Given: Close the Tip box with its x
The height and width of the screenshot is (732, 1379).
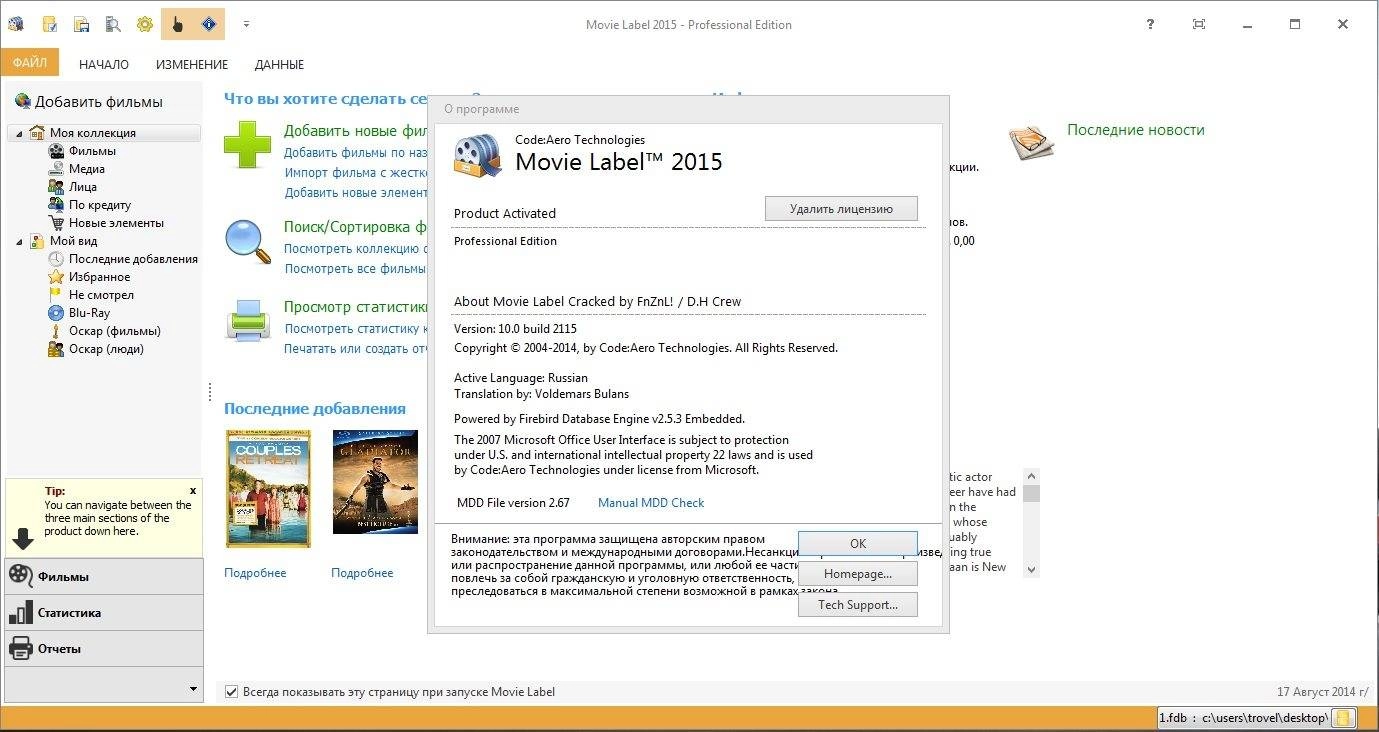Looking at the screenshot, I should coord(193,491).
